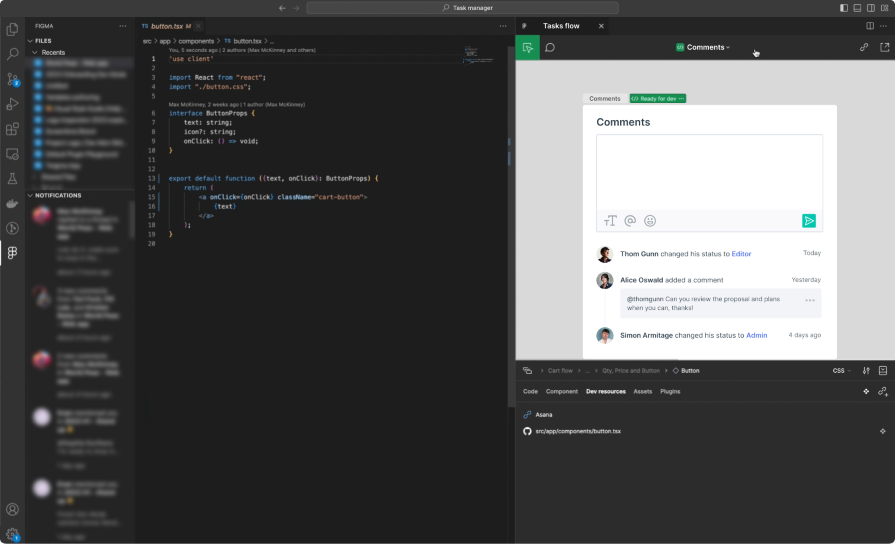Switch to the Assets tab
895x544 pixels.
pos(643,391)
